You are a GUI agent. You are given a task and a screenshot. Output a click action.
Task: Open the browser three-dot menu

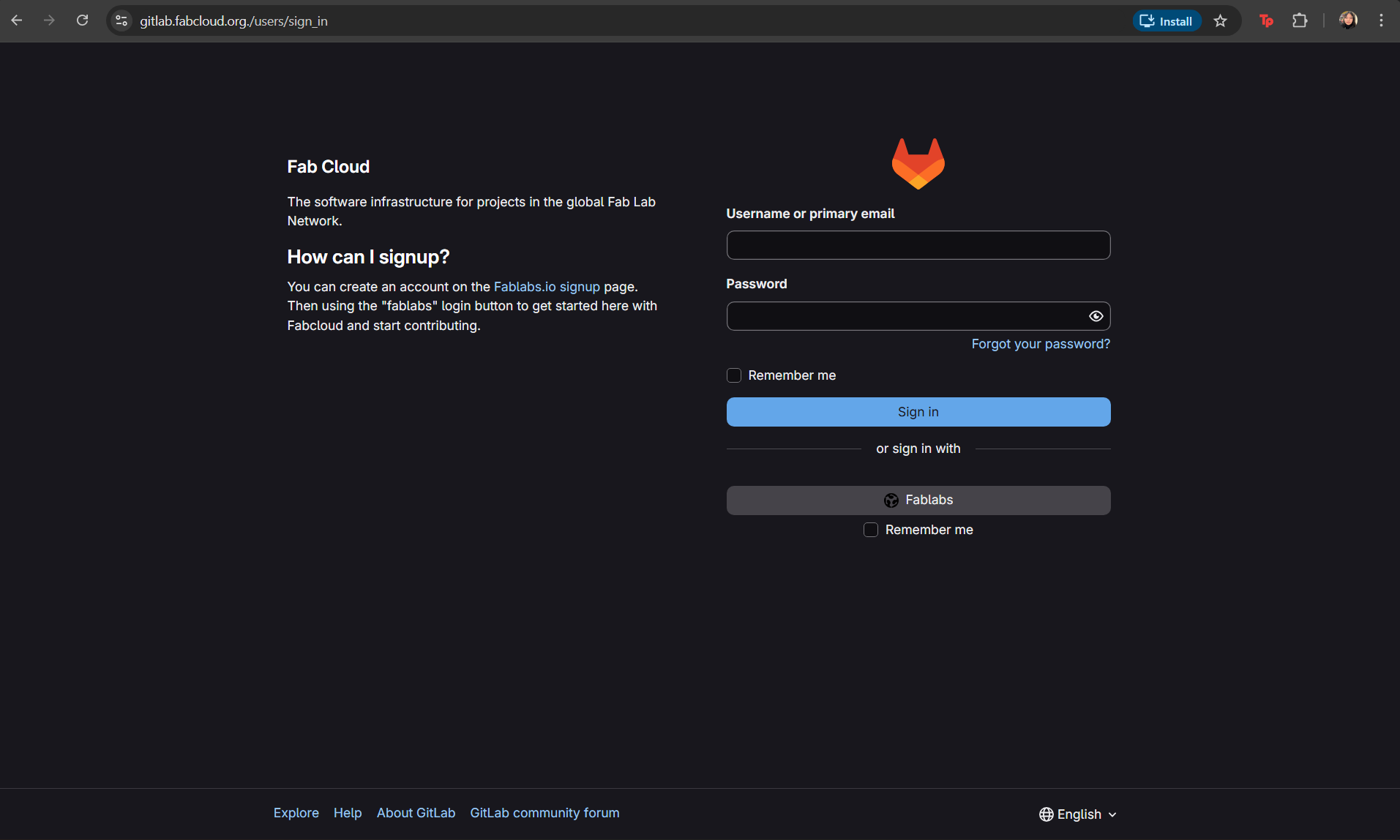click(x=1382, y=20)
